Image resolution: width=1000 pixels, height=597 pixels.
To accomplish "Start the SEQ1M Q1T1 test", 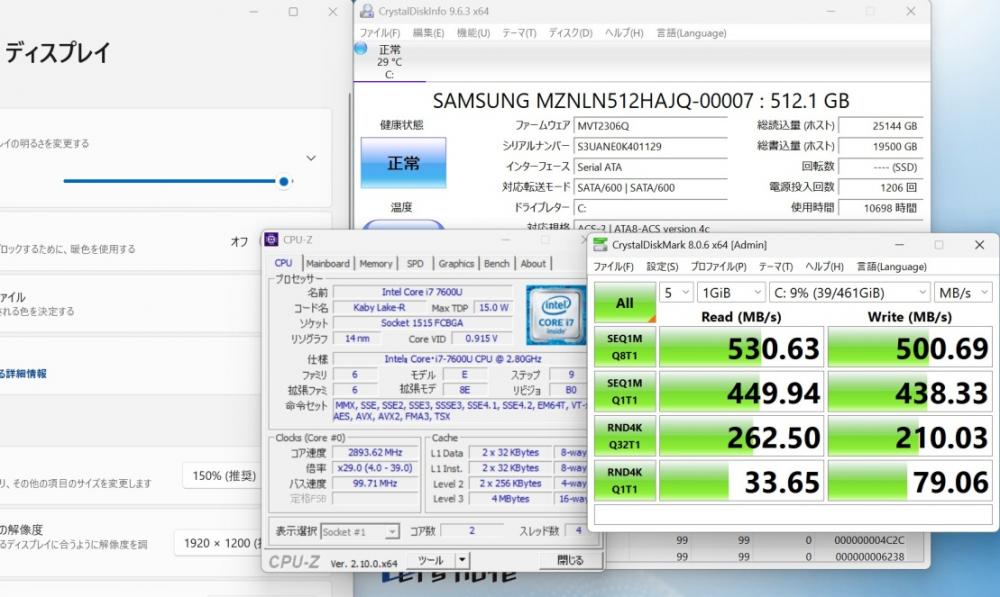I will [x=624, y=392].
